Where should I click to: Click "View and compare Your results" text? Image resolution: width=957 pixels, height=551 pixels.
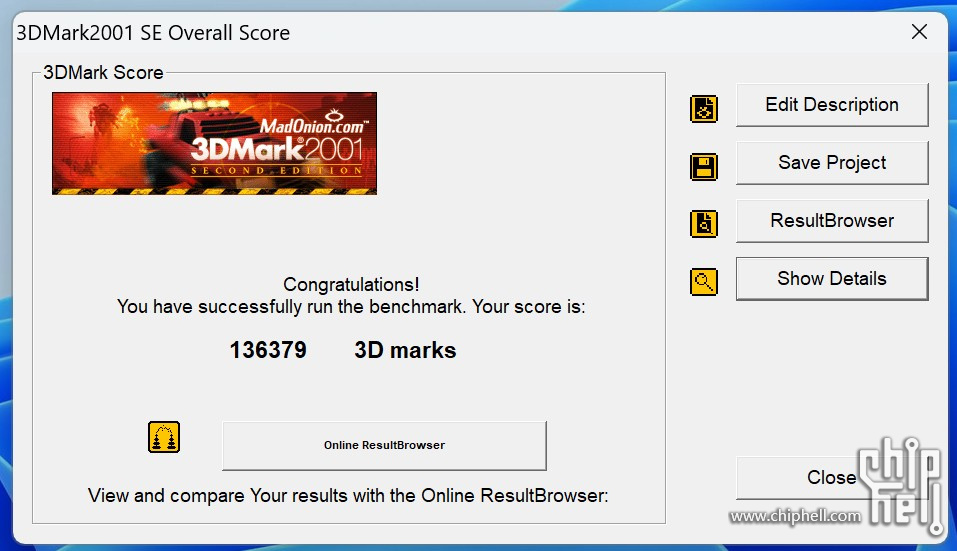tap(348, 495)
